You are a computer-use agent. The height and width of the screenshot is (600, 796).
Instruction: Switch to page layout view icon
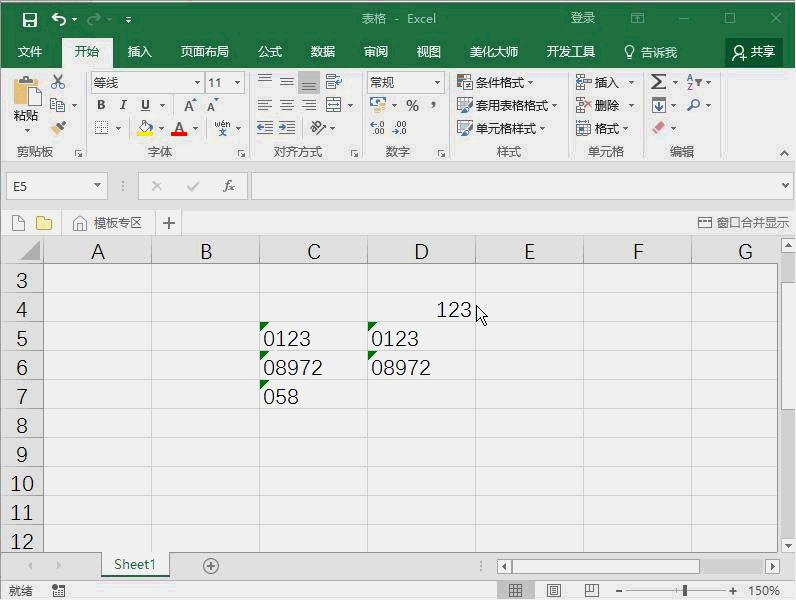click(x=553, y=590)
